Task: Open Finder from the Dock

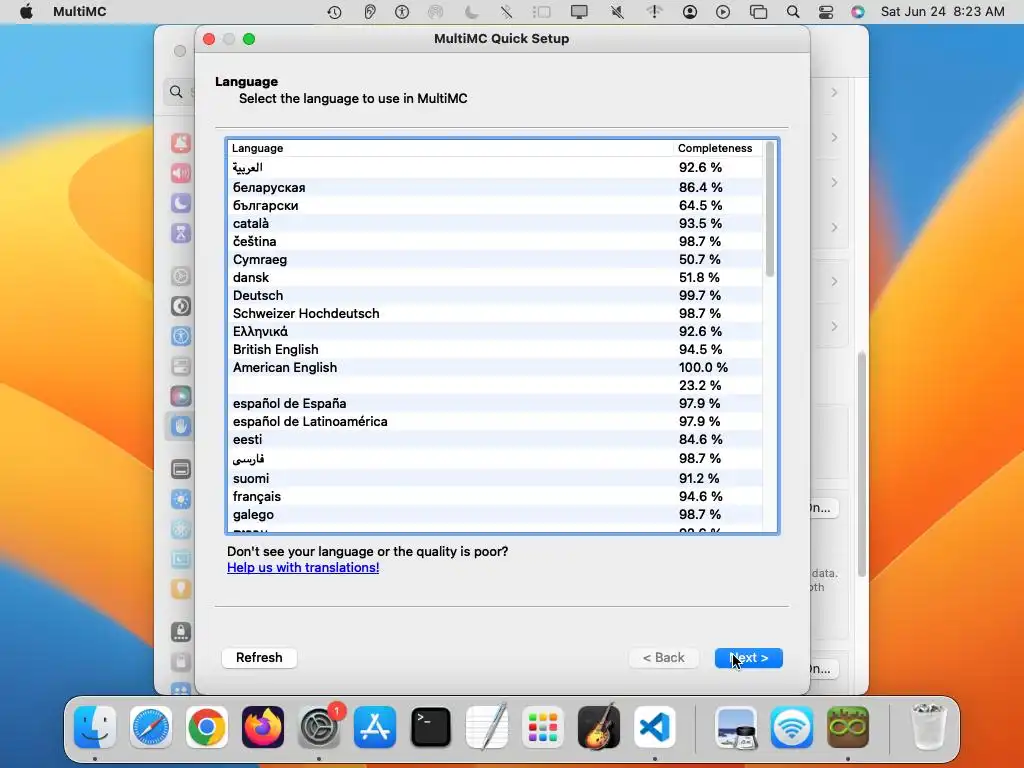Action: click(95, 727)
